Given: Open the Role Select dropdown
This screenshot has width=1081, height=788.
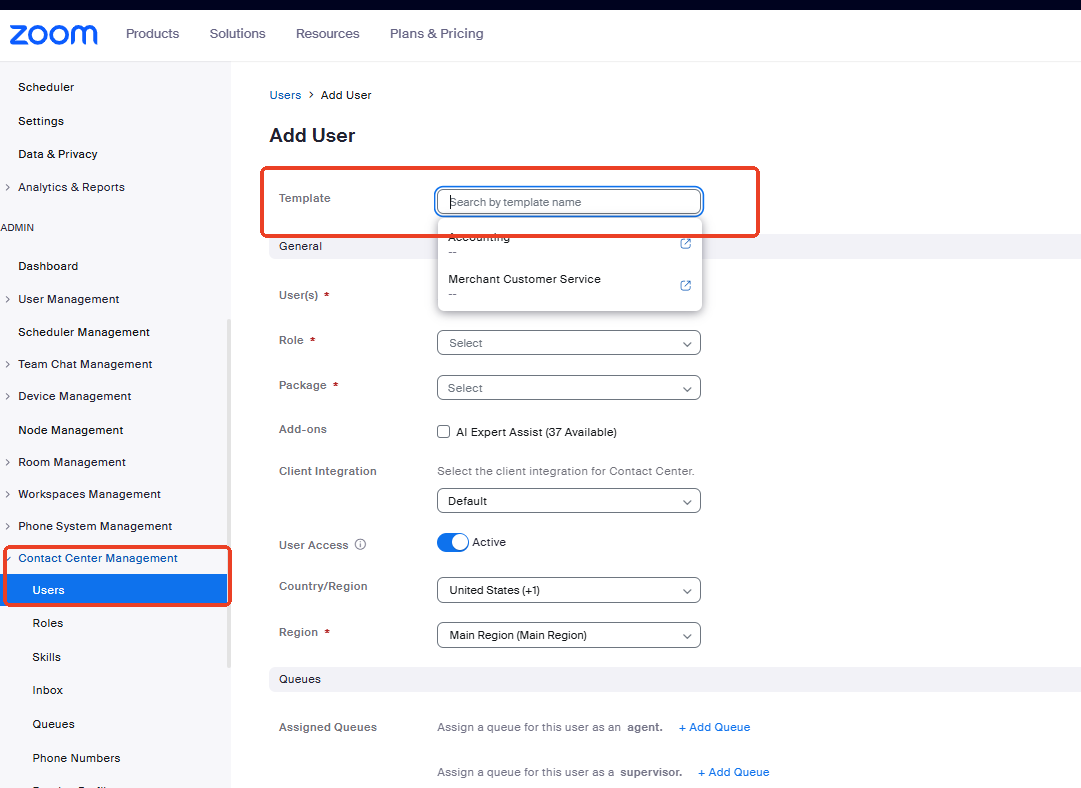Looking at the screenshot, I should tap(569, 343).
